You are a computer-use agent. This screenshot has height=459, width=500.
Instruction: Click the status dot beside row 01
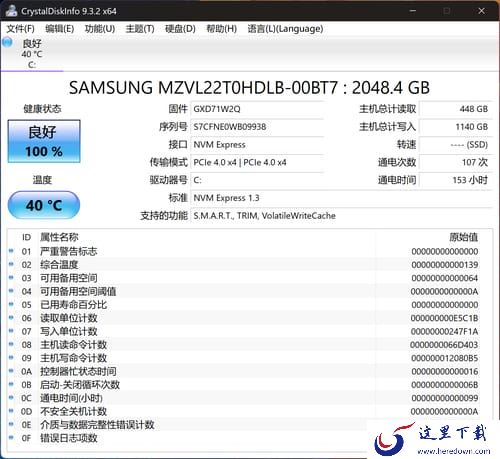coord(11,251)
